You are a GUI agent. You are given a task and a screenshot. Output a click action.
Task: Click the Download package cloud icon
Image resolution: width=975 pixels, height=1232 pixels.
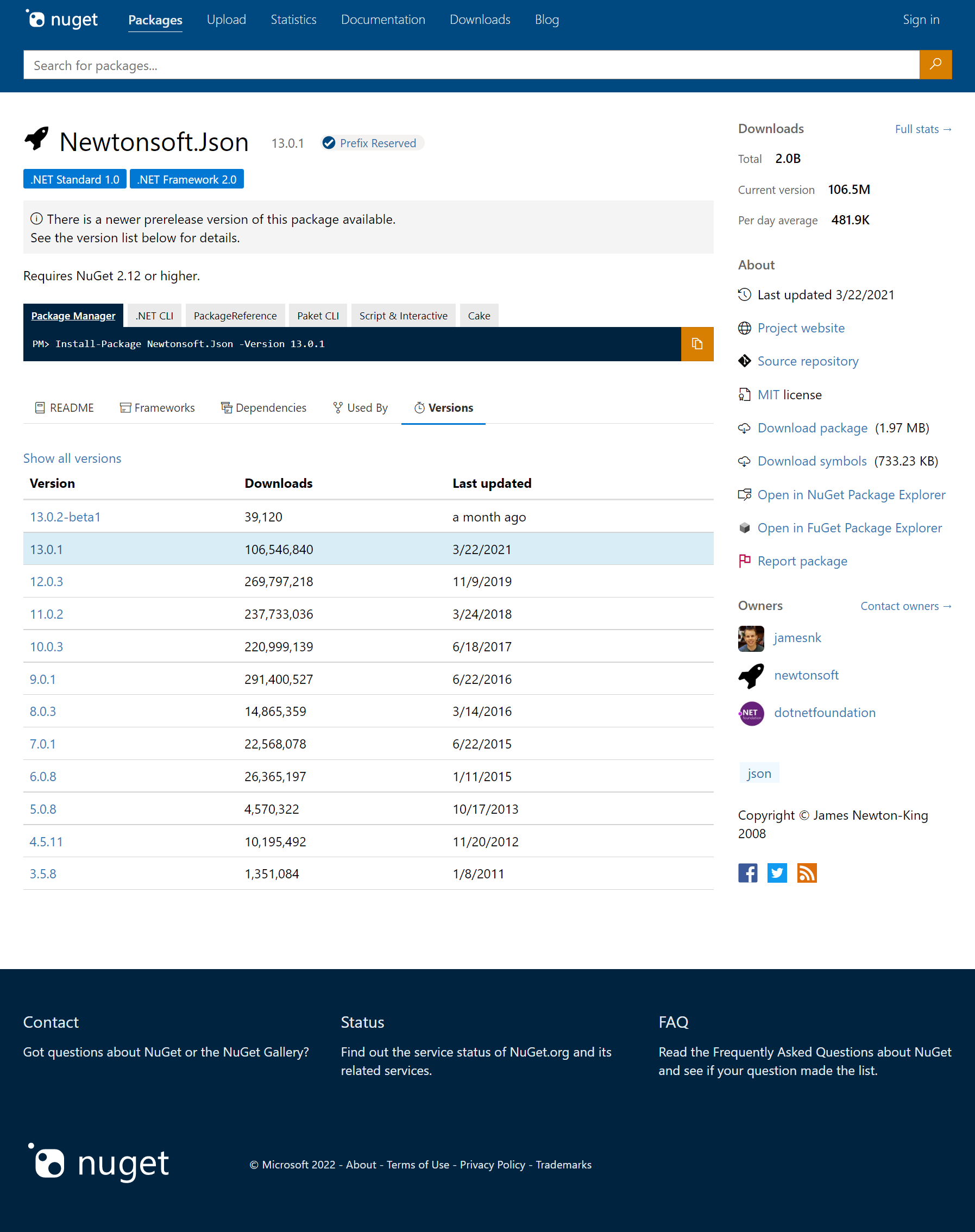point(744,428)
